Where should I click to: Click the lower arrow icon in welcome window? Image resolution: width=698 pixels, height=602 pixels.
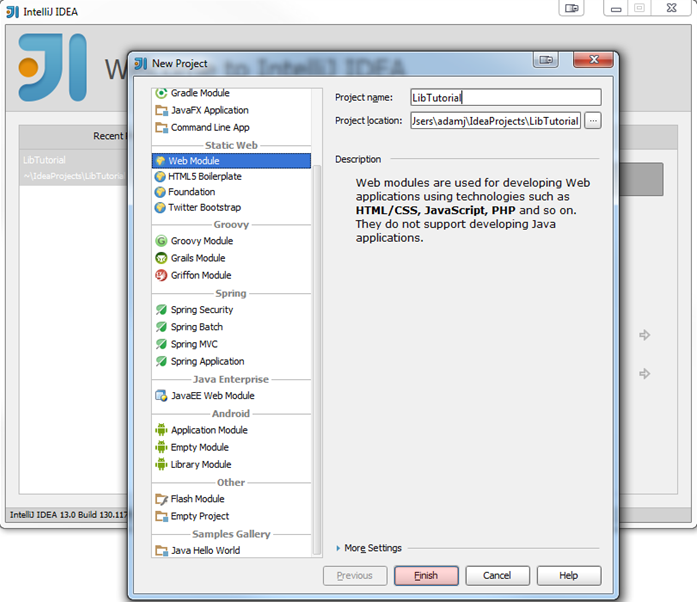[645, 374]
